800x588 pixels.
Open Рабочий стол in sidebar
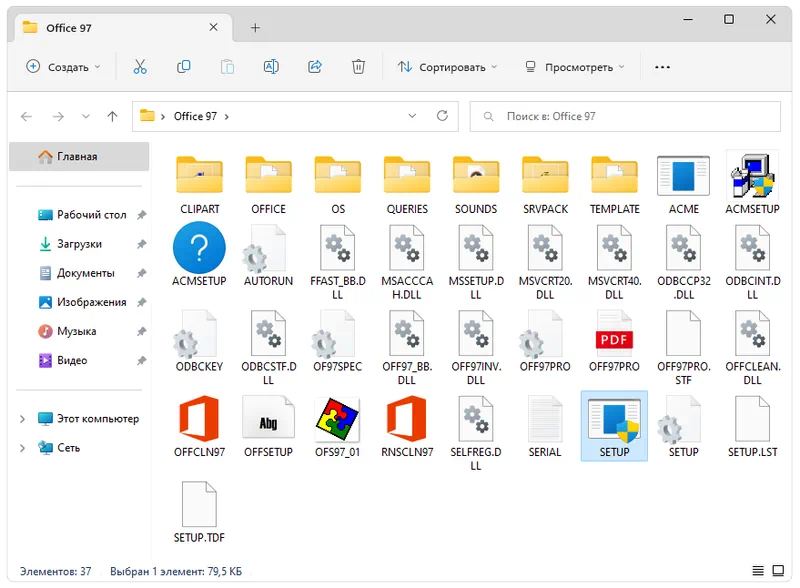(82, 215)
